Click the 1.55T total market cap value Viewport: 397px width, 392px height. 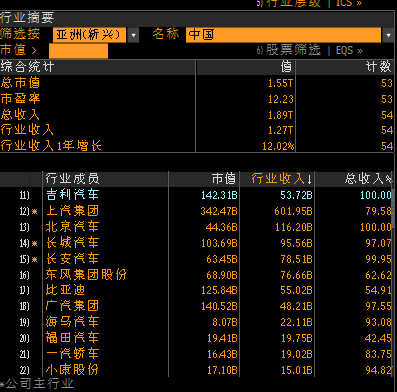coord(280,83)
